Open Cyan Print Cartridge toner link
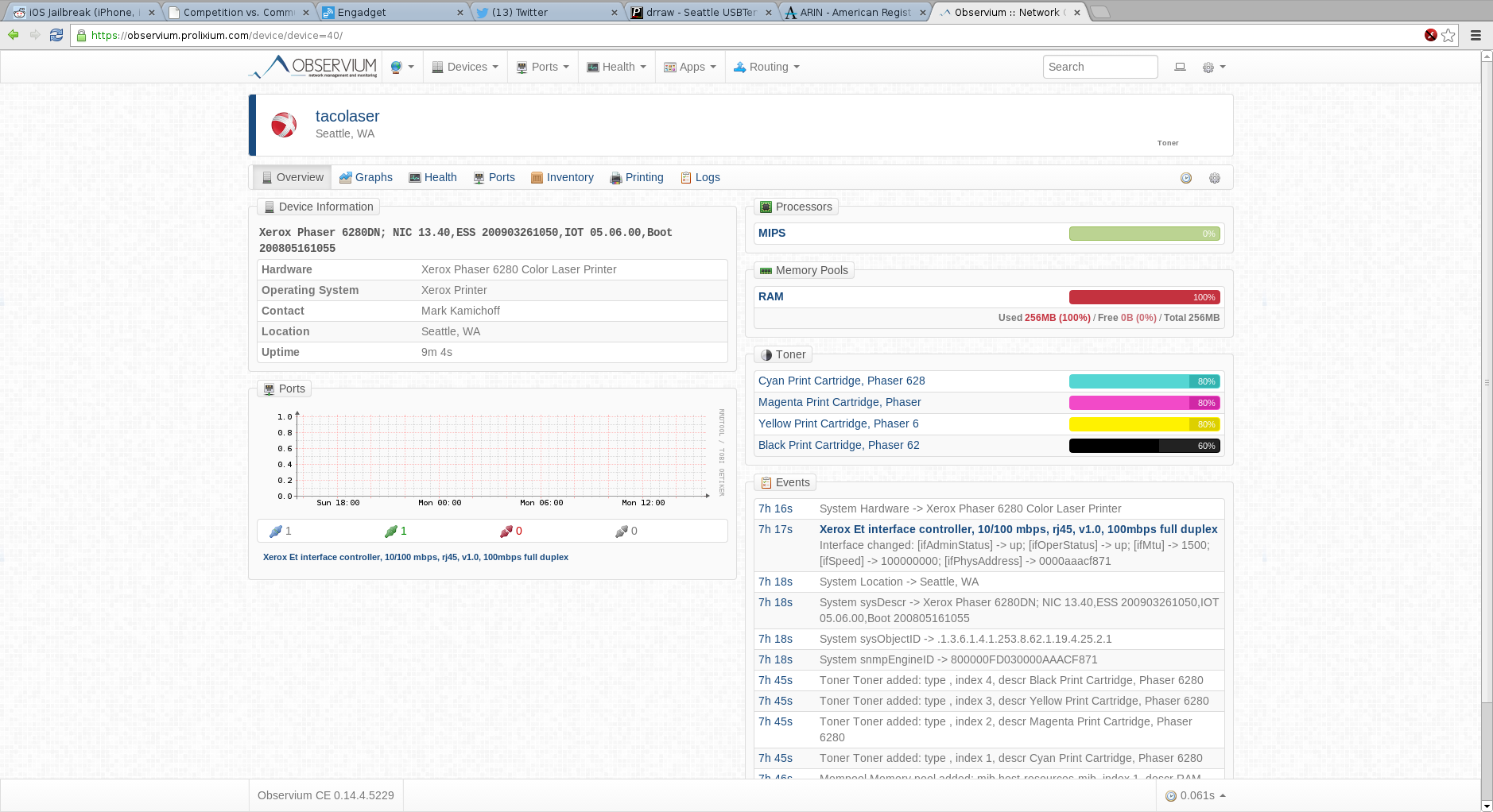This screenshot has width=1493, height=812. [x=841, y=381]
